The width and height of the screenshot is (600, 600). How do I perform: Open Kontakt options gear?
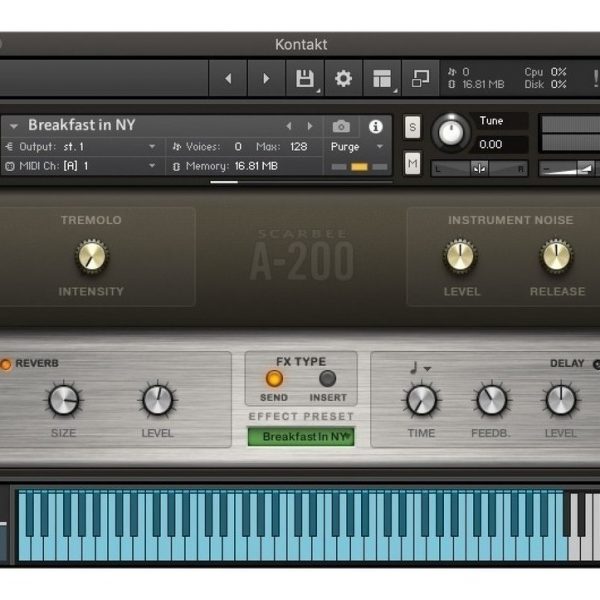pos(343,78)
